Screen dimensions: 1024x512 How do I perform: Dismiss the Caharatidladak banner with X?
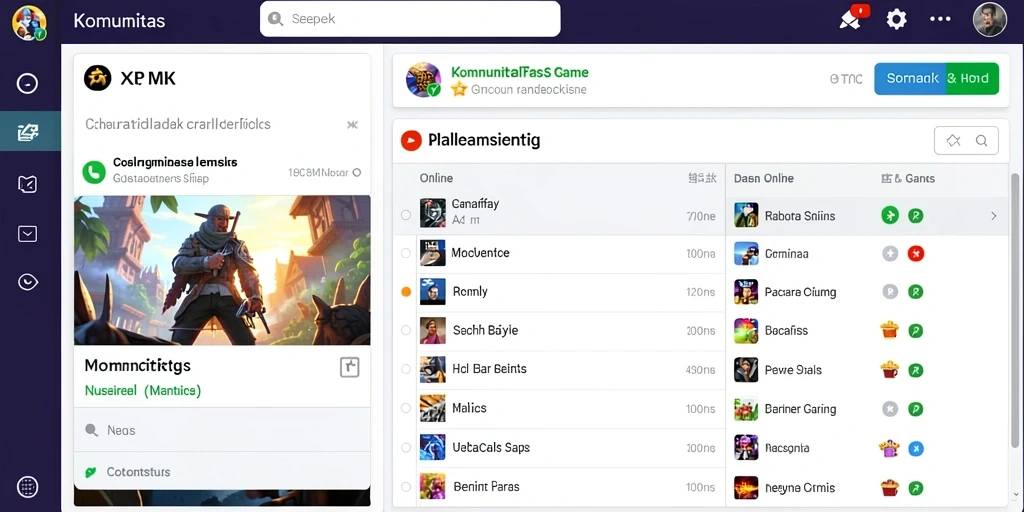352,124
